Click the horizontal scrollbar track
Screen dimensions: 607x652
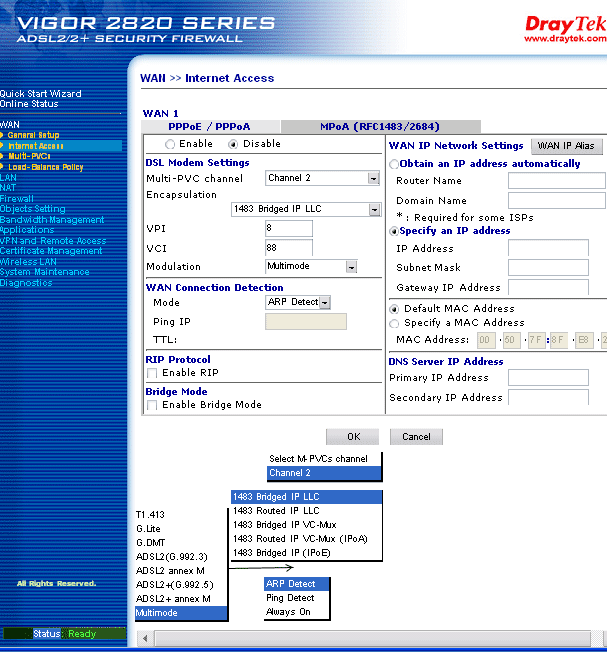[x=373, y=638]
